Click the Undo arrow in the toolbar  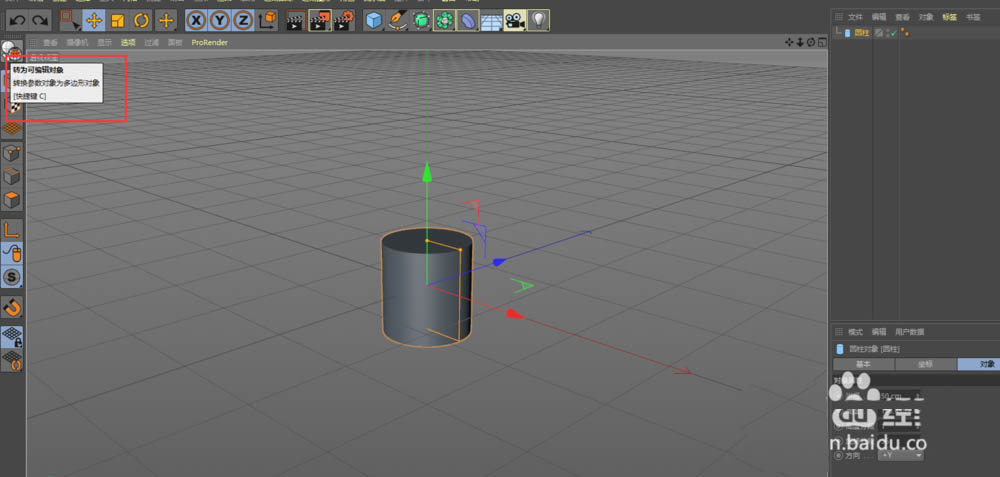tap(17, 19)
